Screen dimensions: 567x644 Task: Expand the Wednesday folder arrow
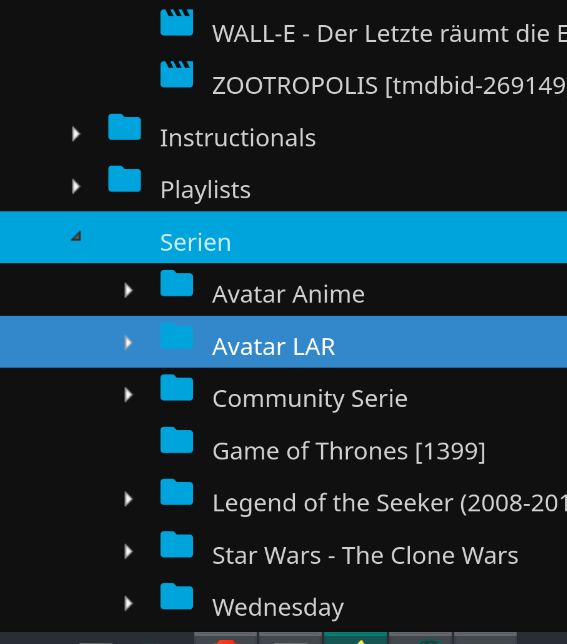(128, 603)
